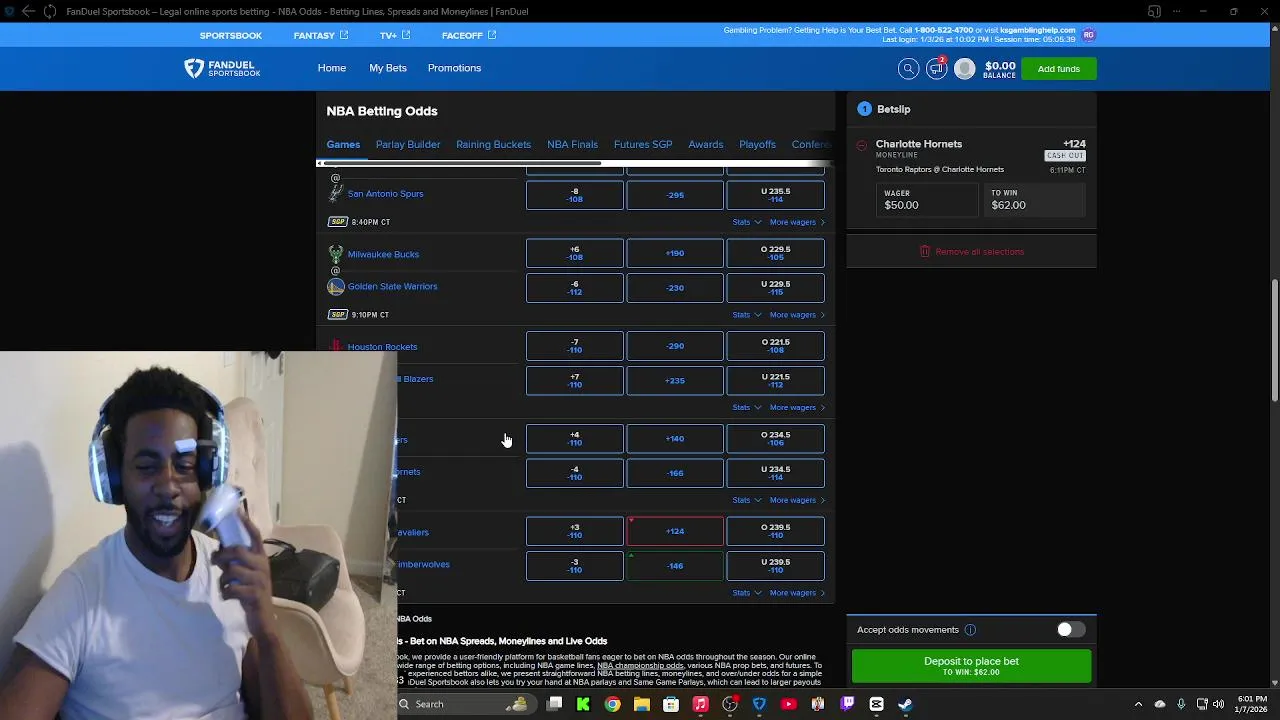Go to the Home menu

click(x=332, y=68)
